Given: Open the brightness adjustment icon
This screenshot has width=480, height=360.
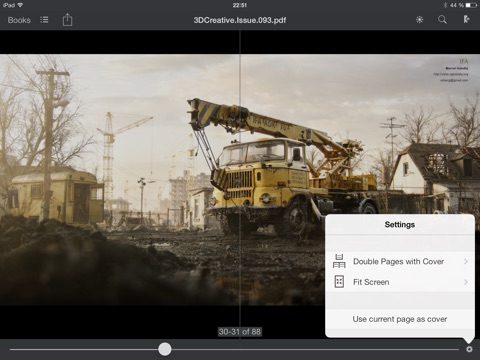Looking at the screenshot, I should click(x=419, y=20).
